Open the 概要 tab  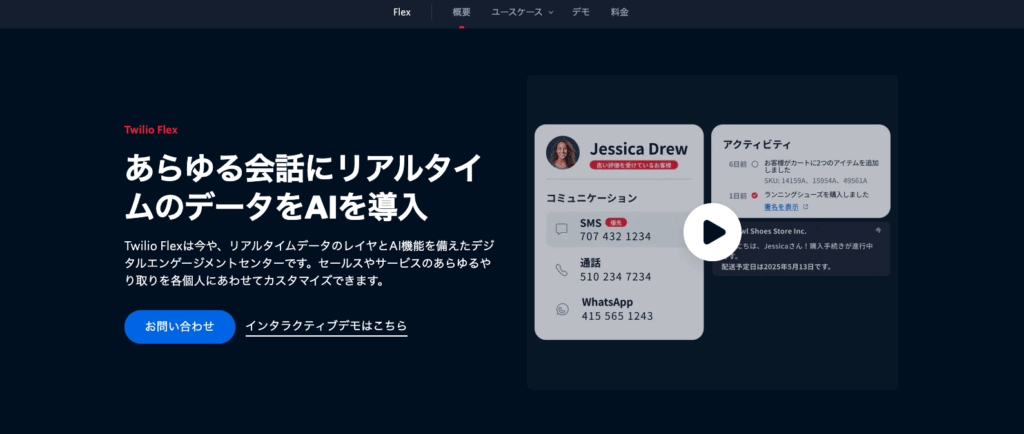point(461,12)
